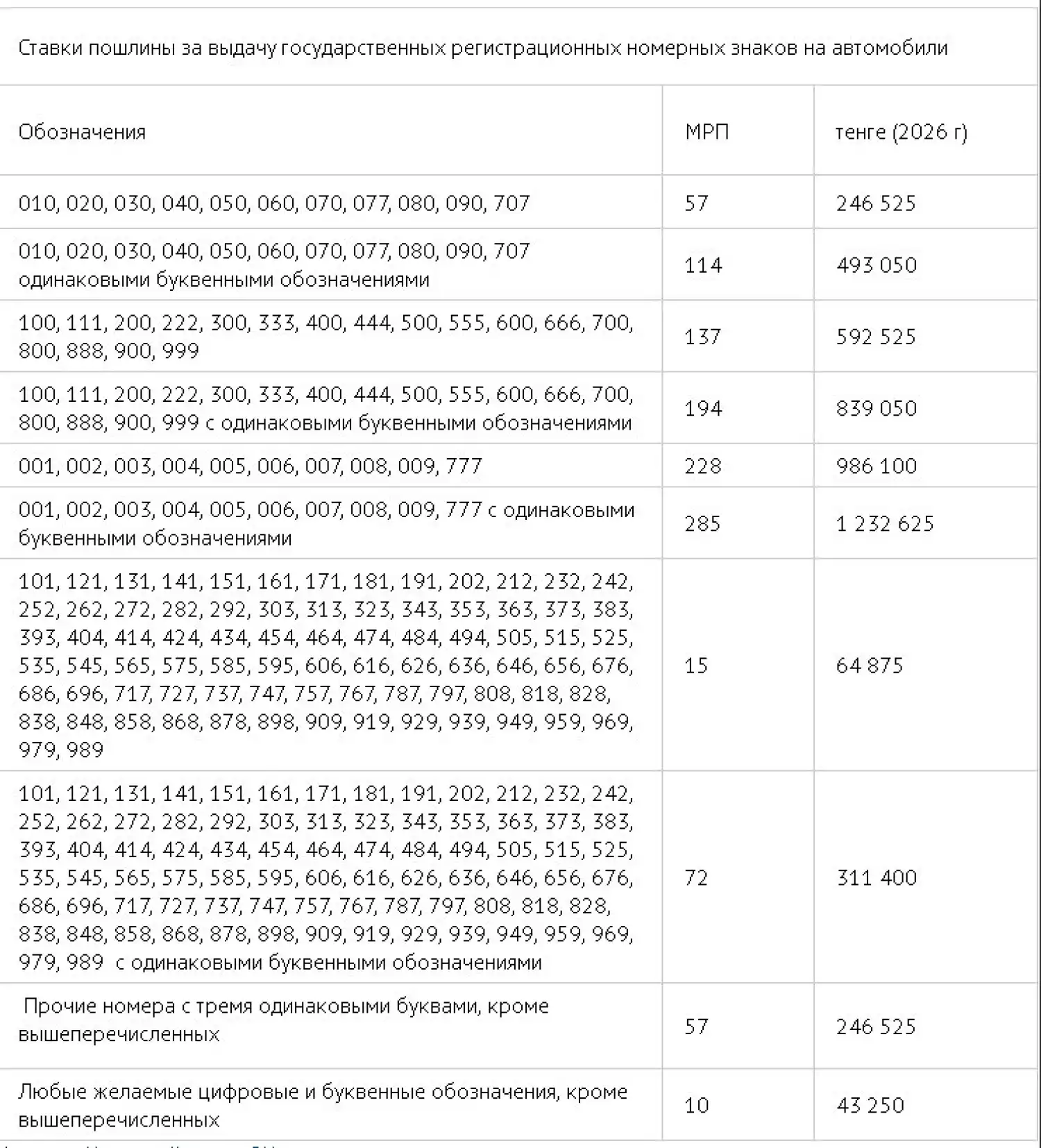
Task: Select the 839 050 tenge amount
Action: (876, 408)
